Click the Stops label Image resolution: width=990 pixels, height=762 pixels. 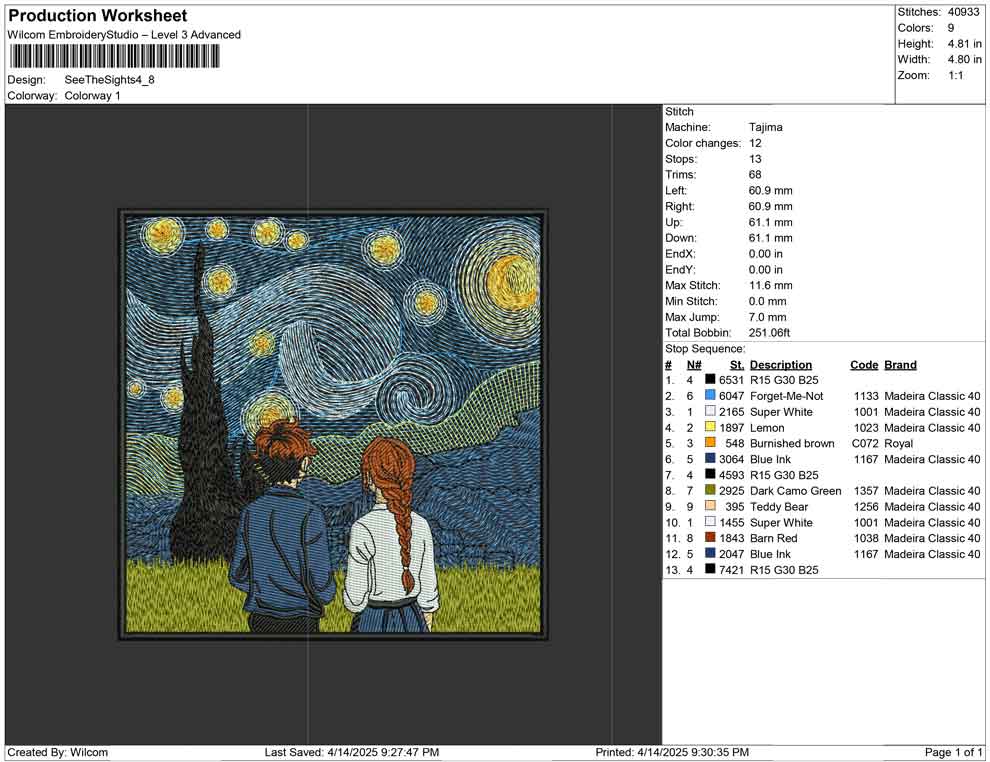coord(681,159)
